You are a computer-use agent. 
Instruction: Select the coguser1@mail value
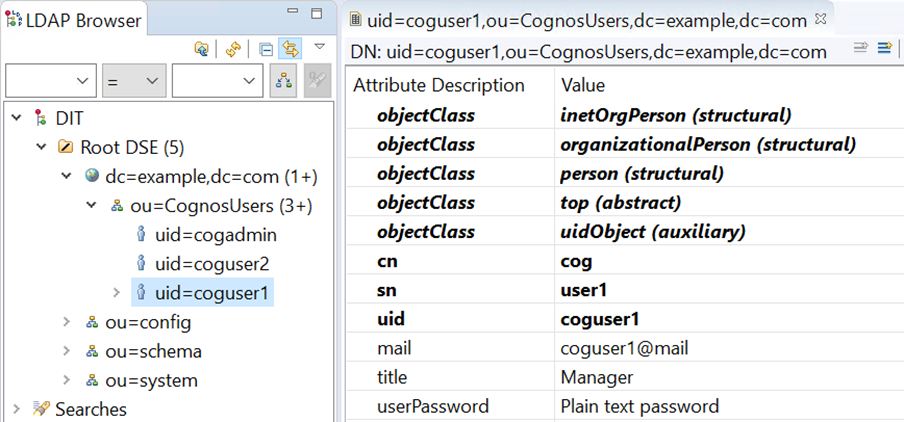pyautogui.click(x=624, y=348)
